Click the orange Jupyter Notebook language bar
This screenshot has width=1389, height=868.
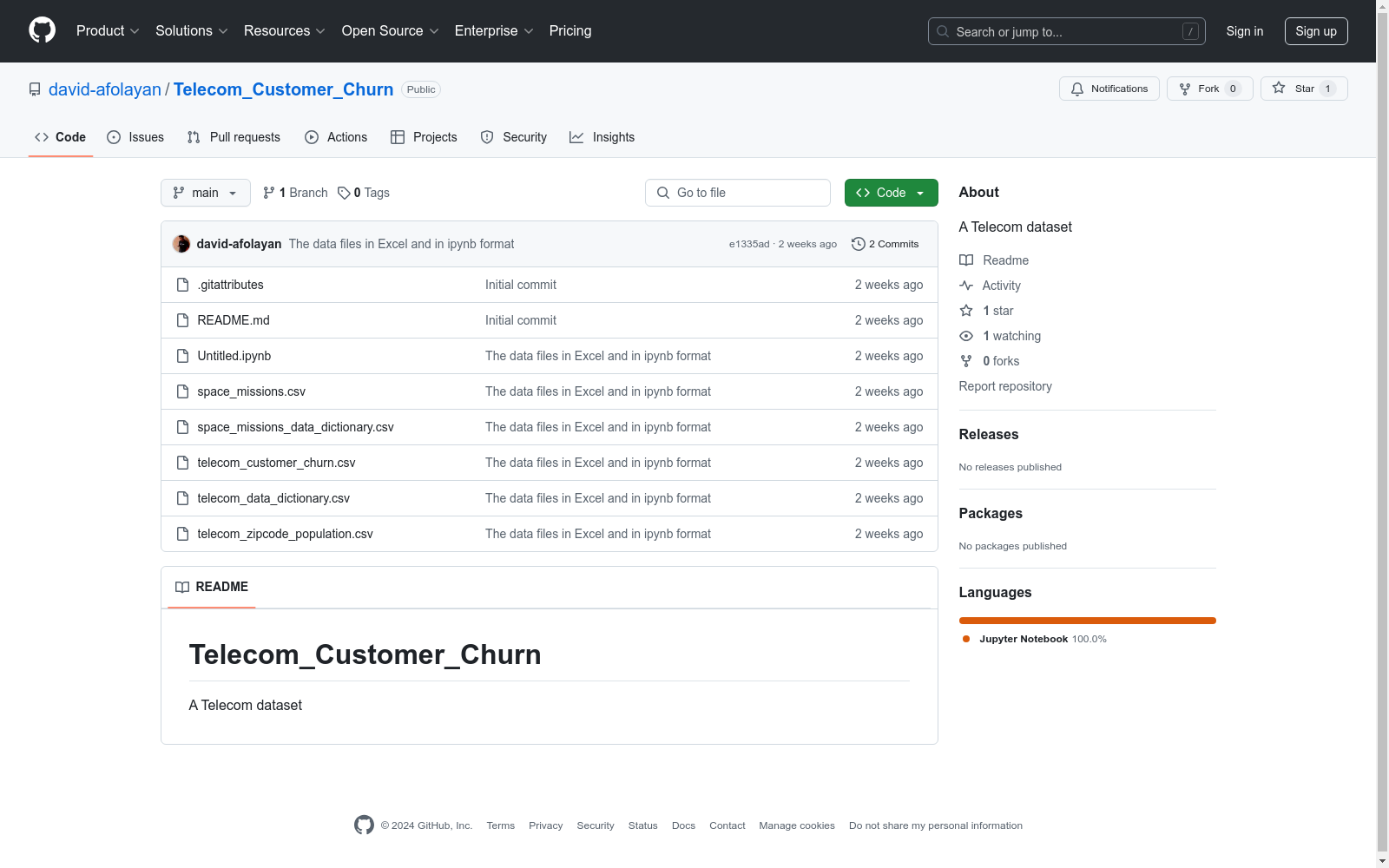pyautogui.click(x=1088, y=621)
